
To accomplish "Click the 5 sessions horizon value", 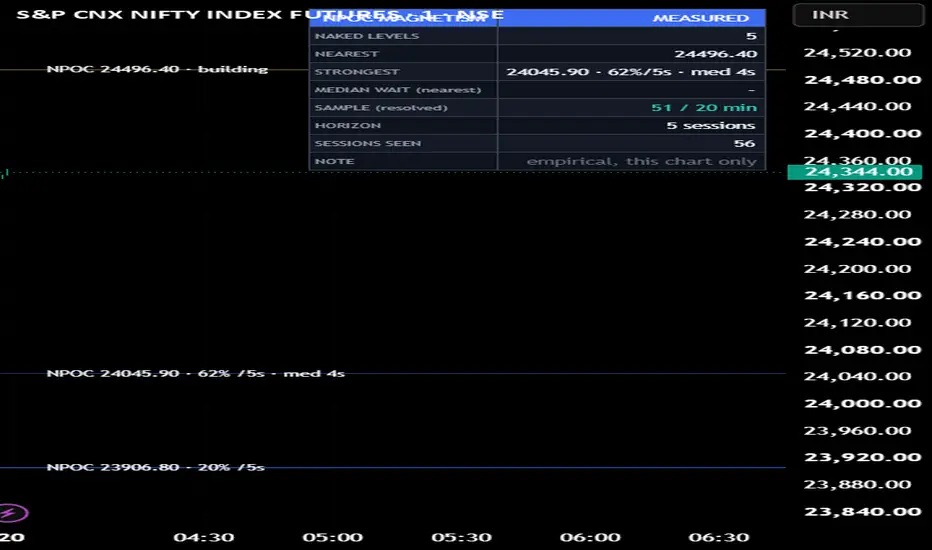I will (x=711, y=125).
